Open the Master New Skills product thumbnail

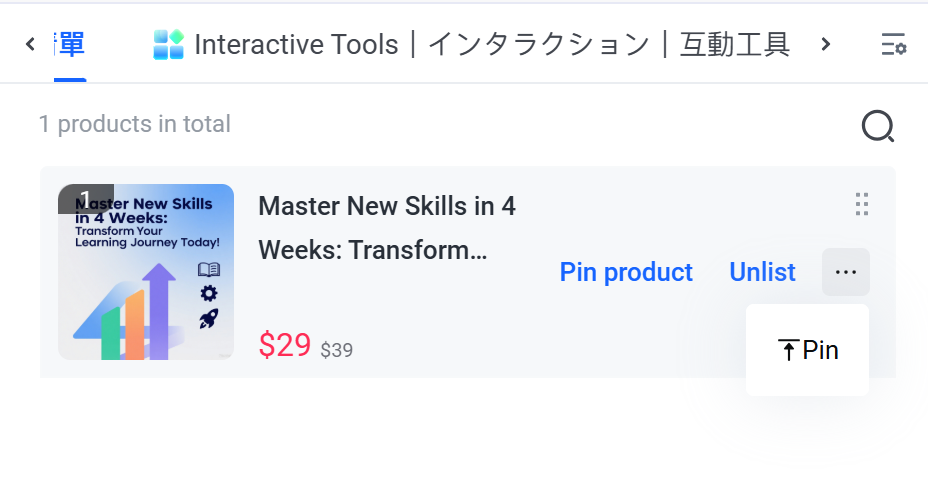tap(146, 272)
